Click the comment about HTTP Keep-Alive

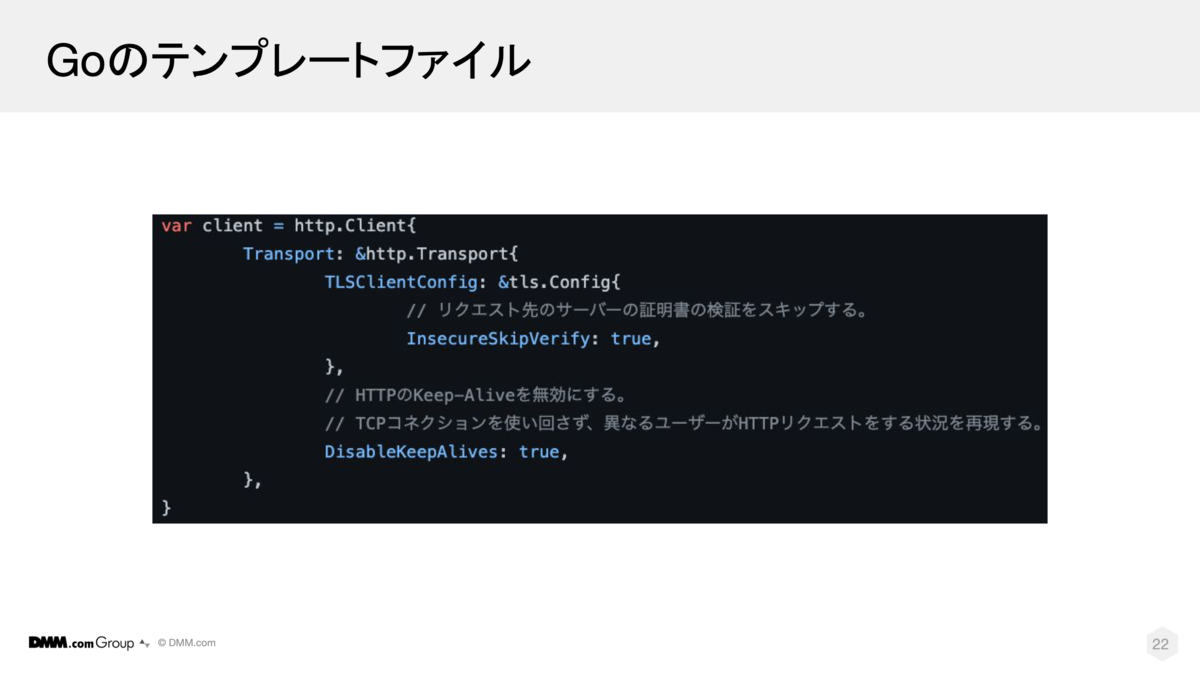point(489,395)
